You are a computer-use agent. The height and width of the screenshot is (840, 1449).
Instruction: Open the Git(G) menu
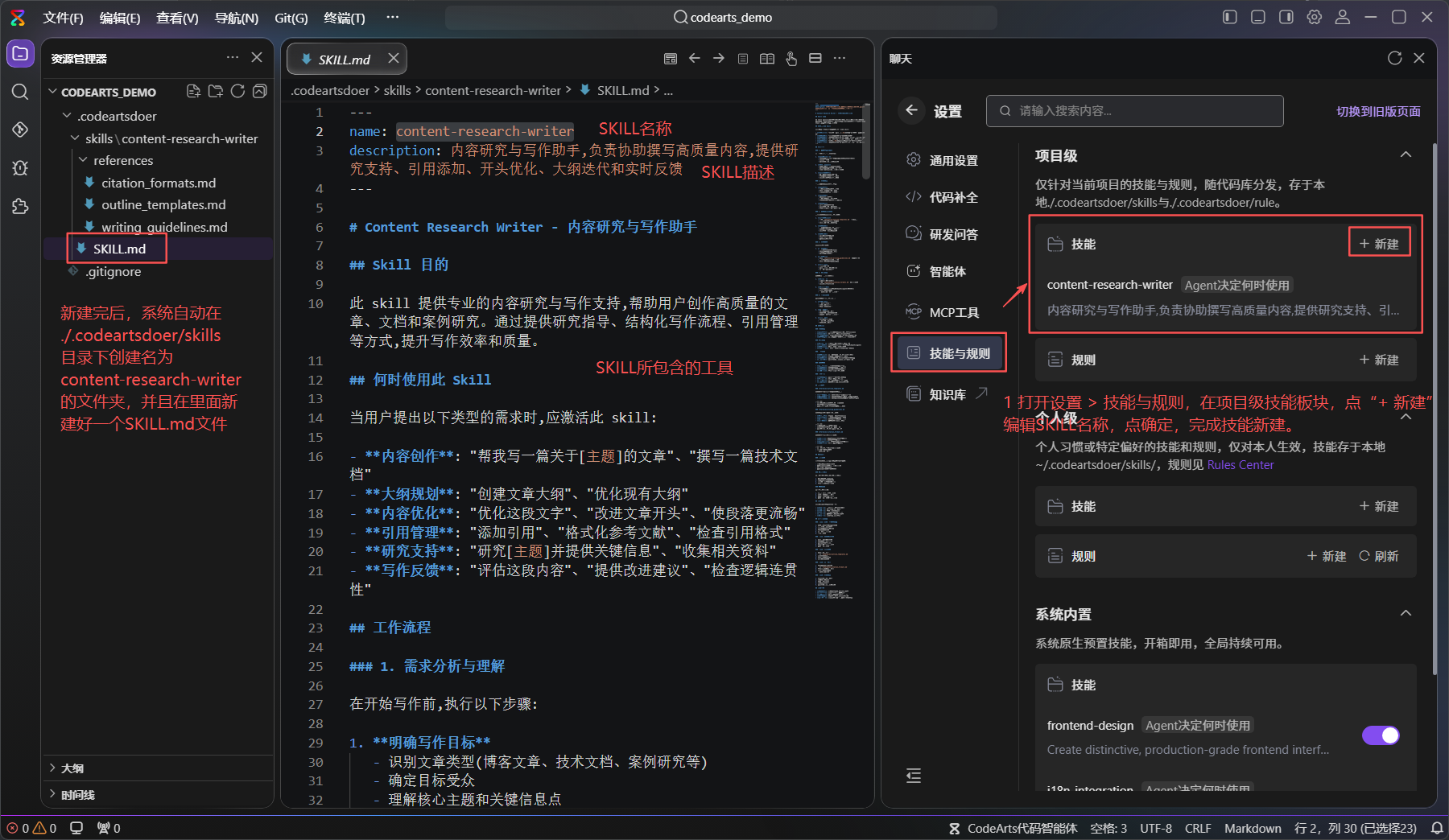pos(291,18)
